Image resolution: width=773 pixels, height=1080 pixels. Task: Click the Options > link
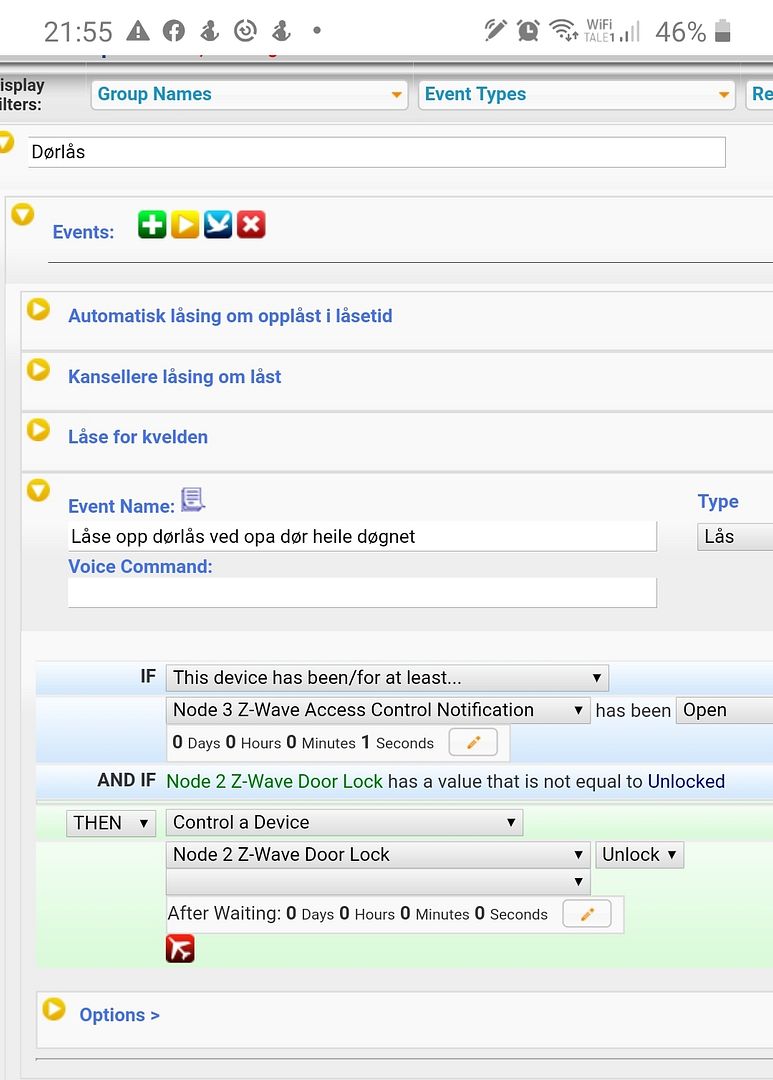(119, 1015)
